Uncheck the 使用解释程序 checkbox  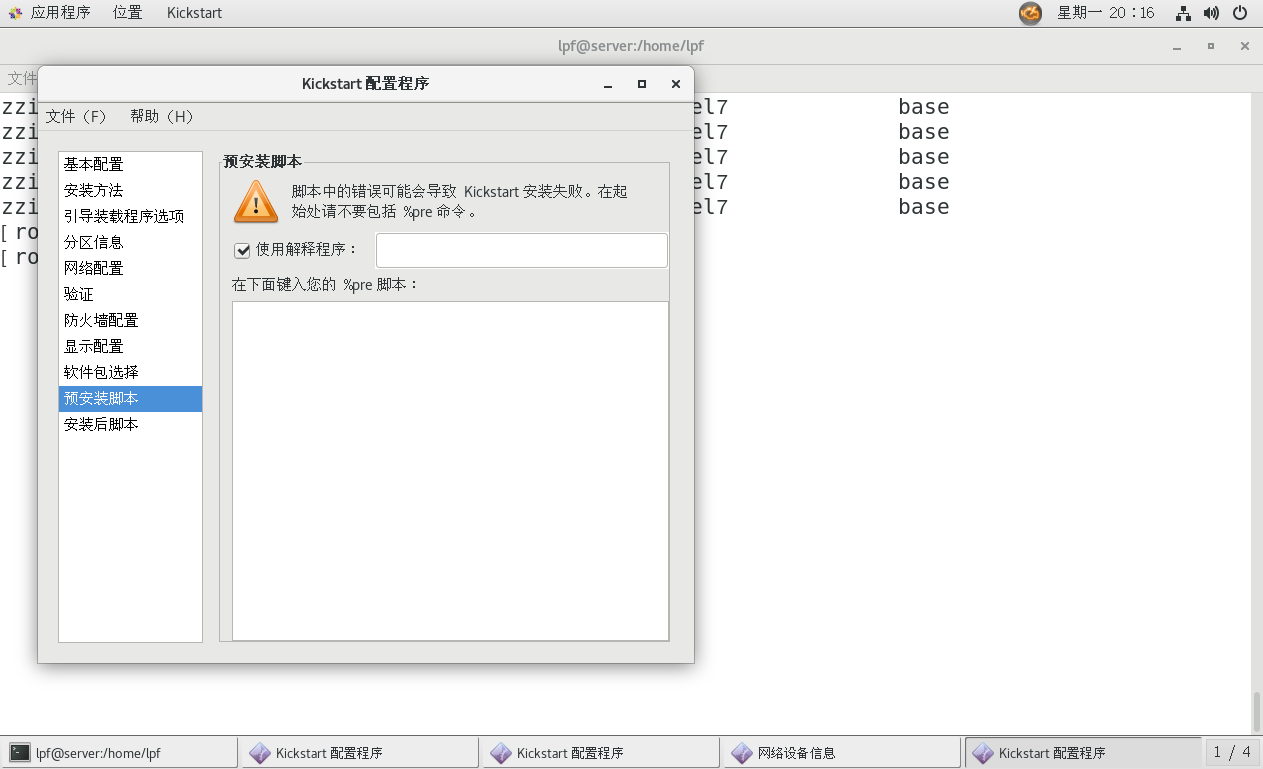point(242,250)
